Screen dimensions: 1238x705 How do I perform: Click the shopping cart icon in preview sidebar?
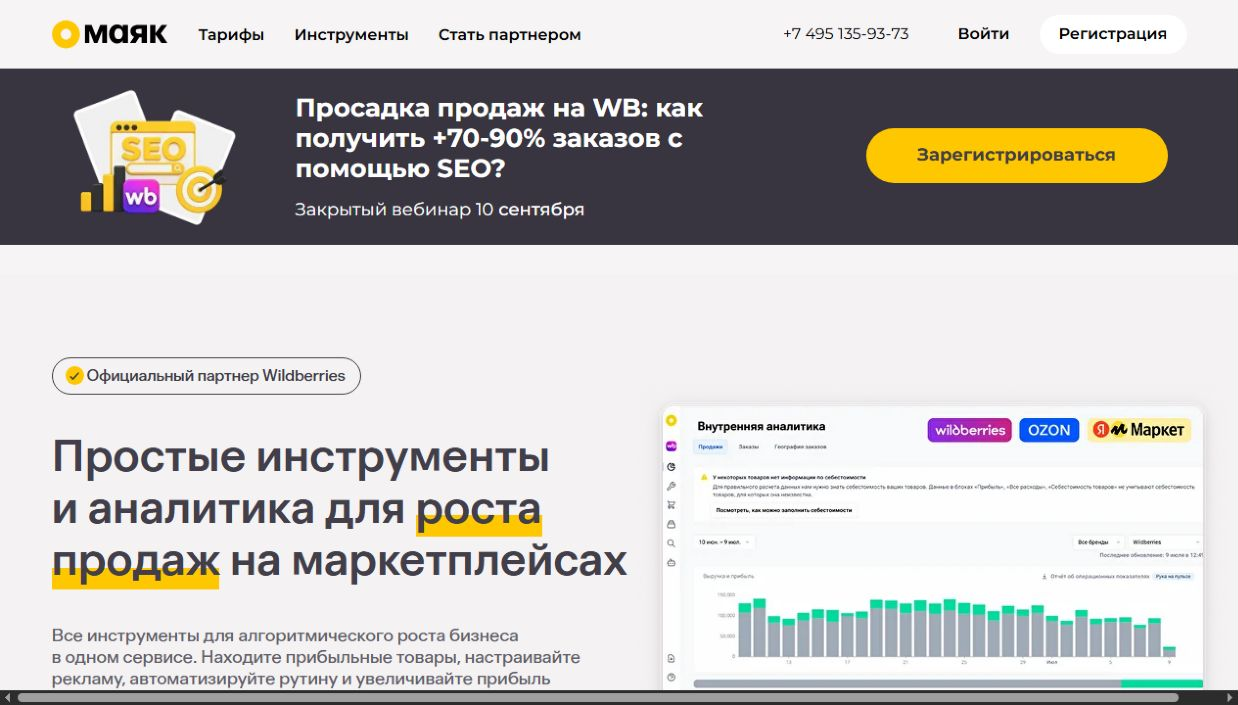point(672,505)
